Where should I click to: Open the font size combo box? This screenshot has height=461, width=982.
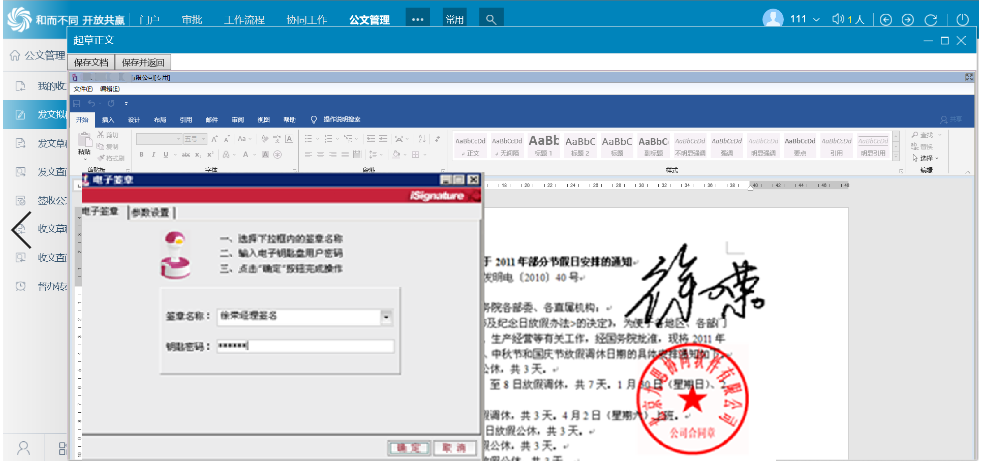pyautogui.click(x=195, y=139)
